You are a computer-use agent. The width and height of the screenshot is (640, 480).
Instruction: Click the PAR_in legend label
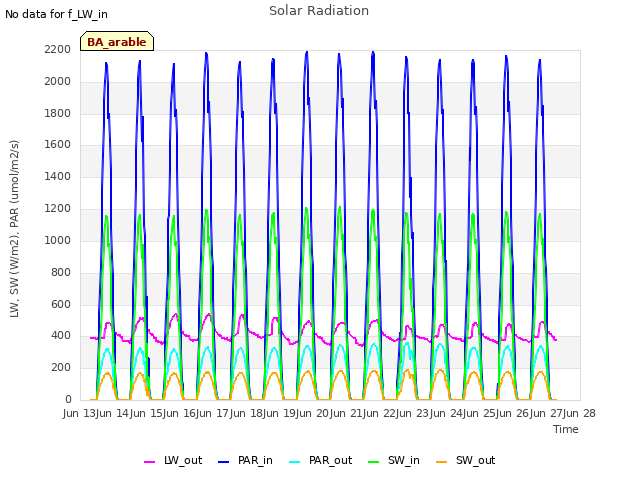[255, 460]
